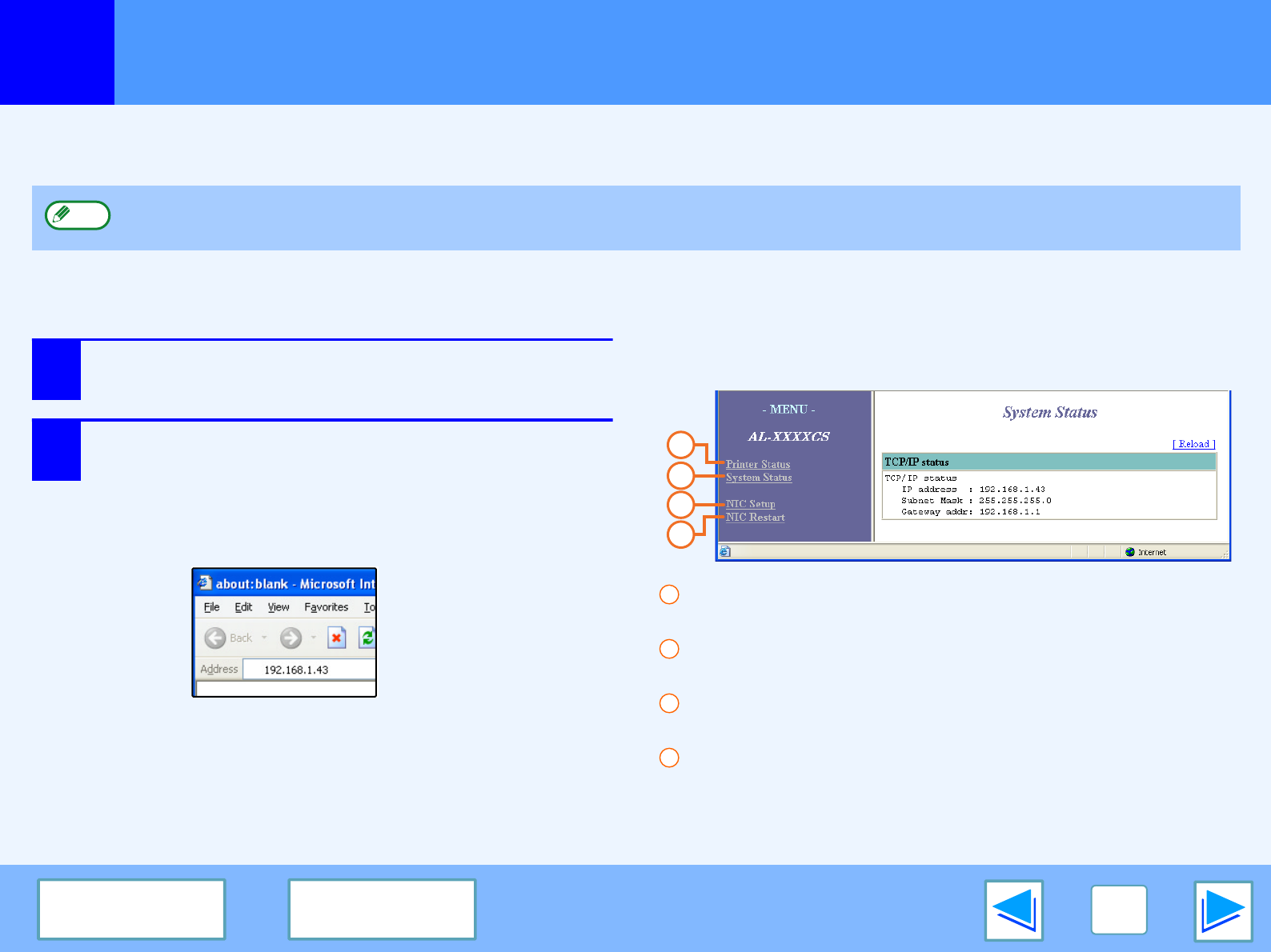Open the NIC Setup link
Viewport: 1271px width, 952px height.
click(x=750, y=504)
